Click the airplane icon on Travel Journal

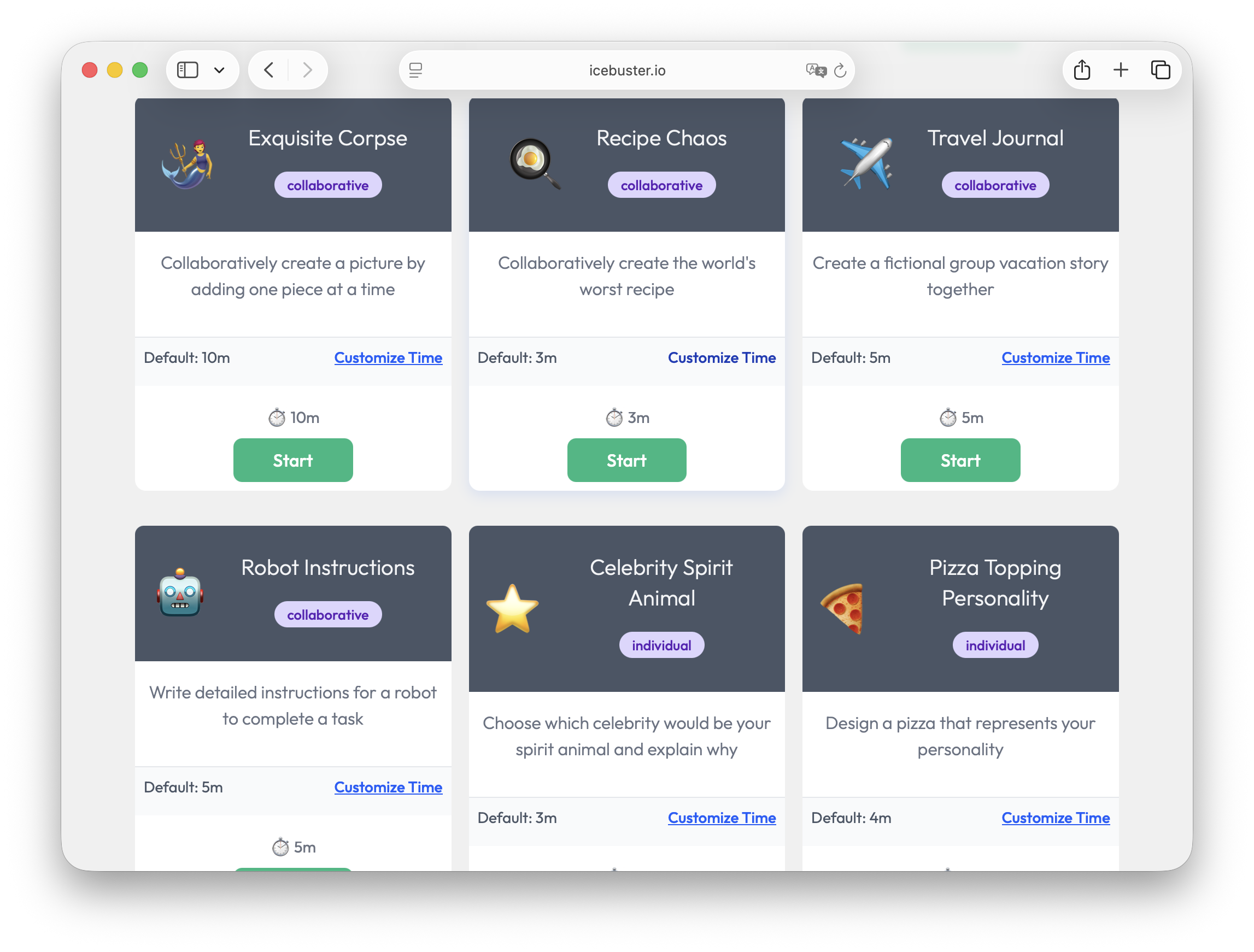pos(866,164)
